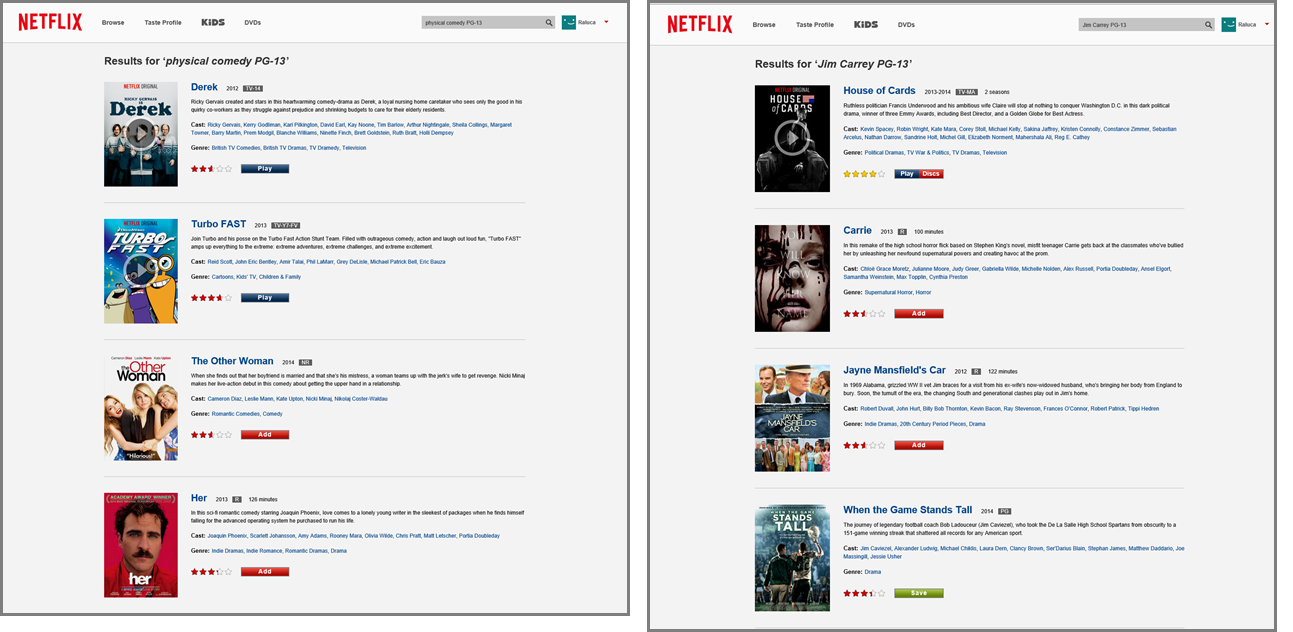The image size is (1293, 632).
Task: Click the play overlay on the Turbo FAST poster
Action: 141,270
